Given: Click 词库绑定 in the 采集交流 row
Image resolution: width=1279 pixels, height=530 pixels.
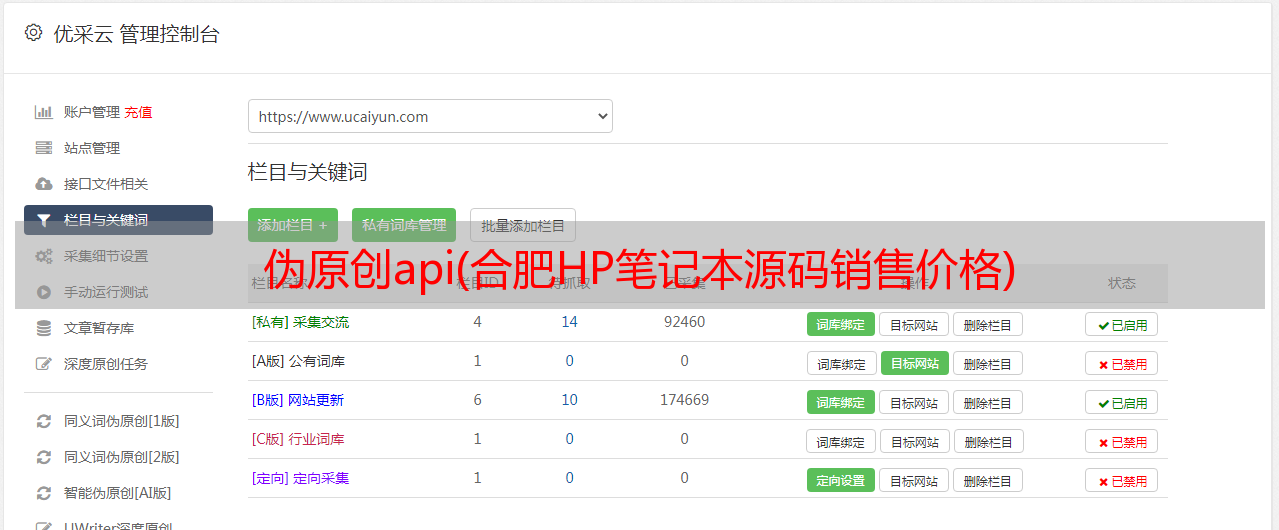Looking at the screenshot, I should (841, 324).
